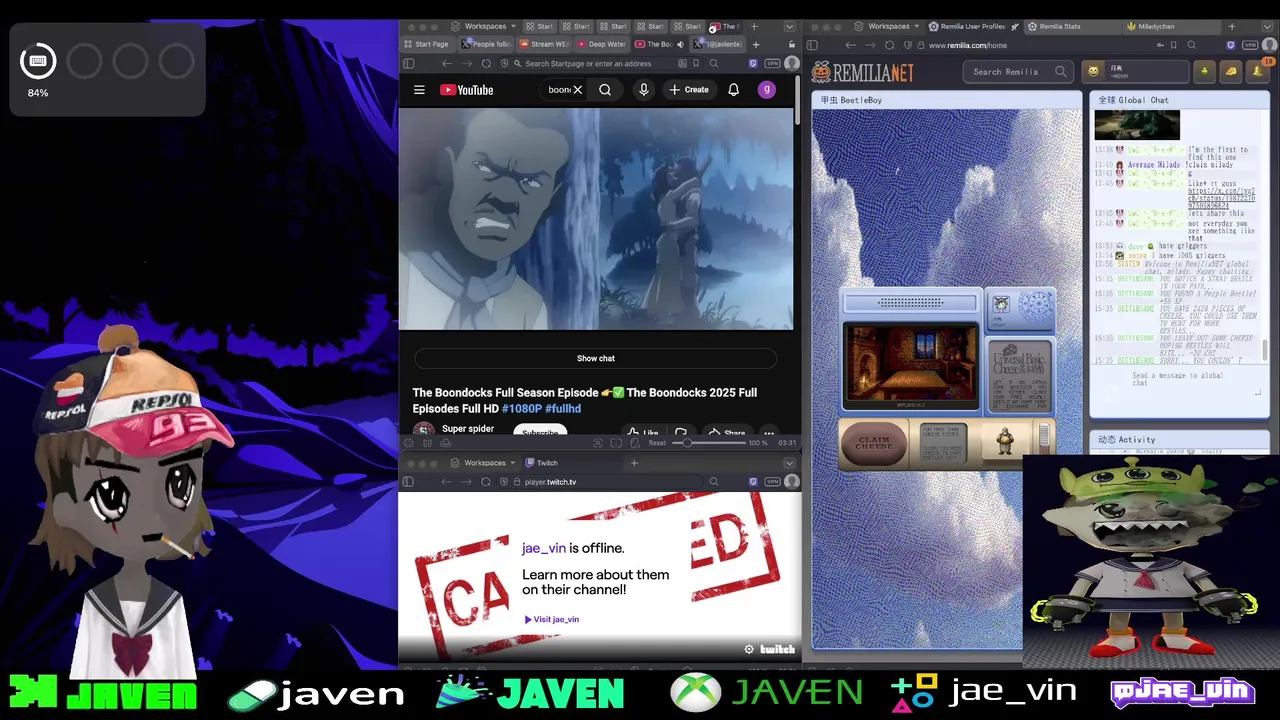Switch to Start Page tab
The height and width of the screenshot is (720, 1280).
(x=428, y=44)
